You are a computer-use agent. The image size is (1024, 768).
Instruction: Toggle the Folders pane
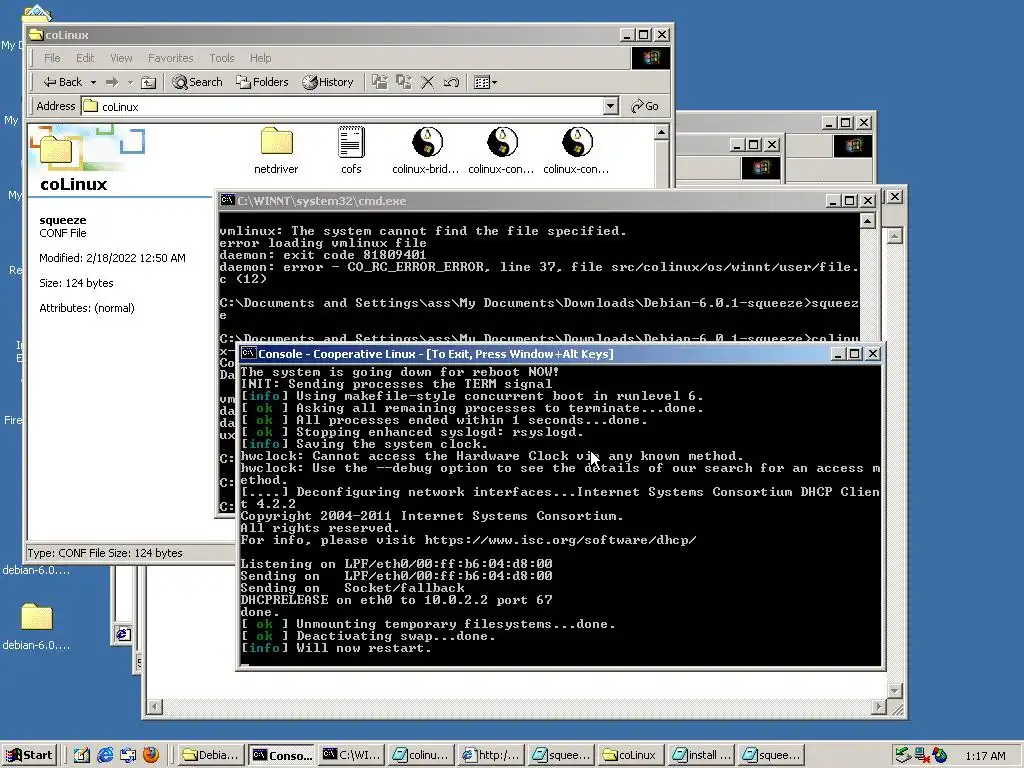pyautogui.click(x=263, y=82)
